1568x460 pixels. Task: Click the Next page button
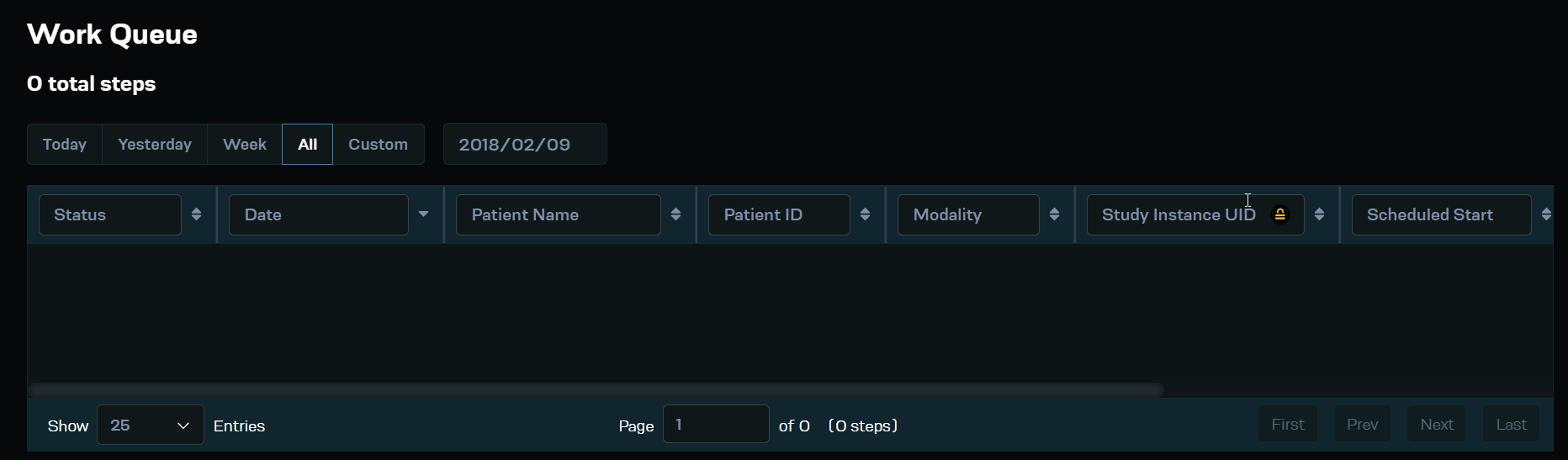[1436, 425]
